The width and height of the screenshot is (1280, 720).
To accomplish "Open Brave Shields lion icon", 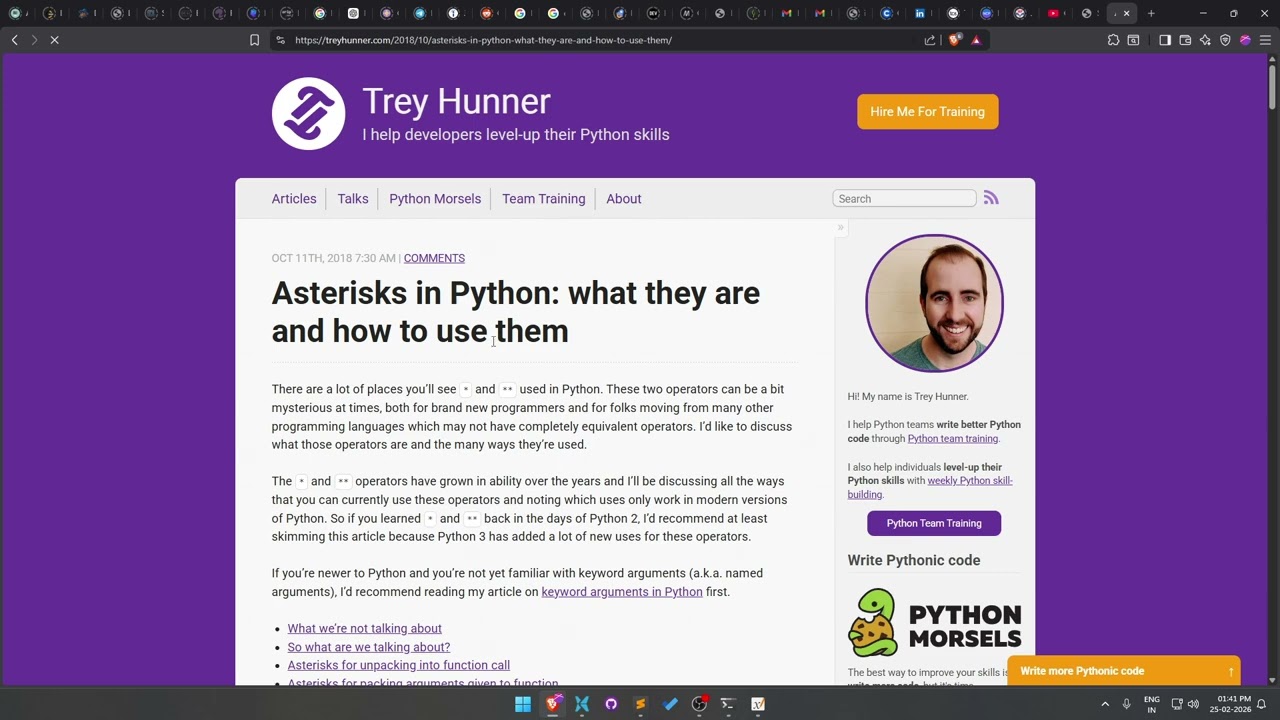I will pos(954,40).
